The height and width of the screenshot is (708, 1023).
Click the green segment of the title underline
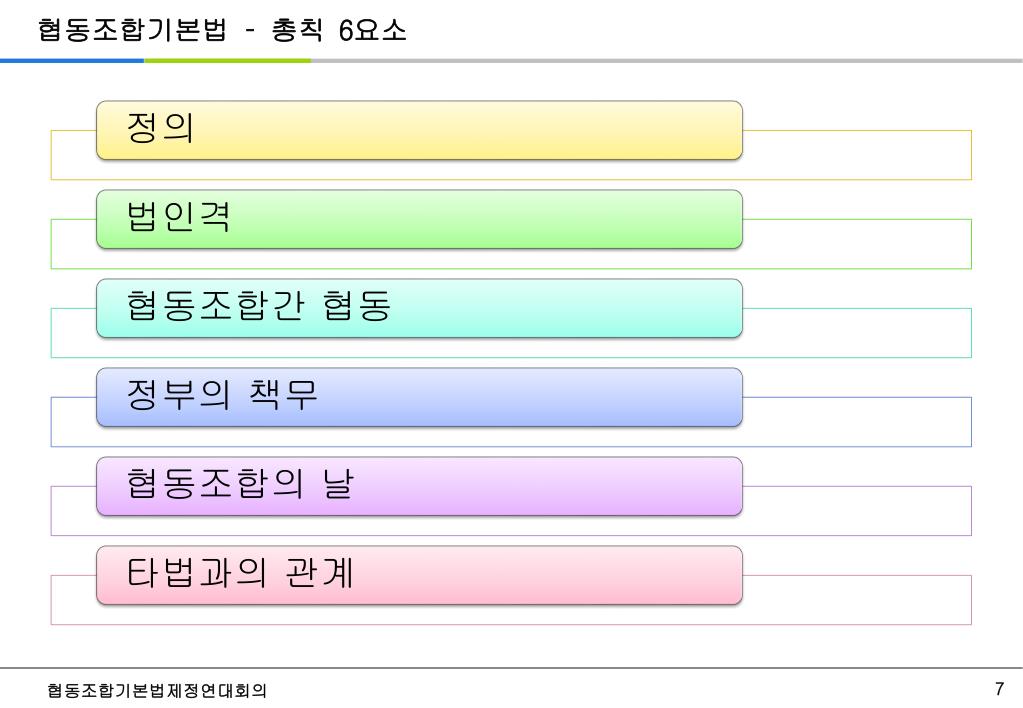click(227, 61)
